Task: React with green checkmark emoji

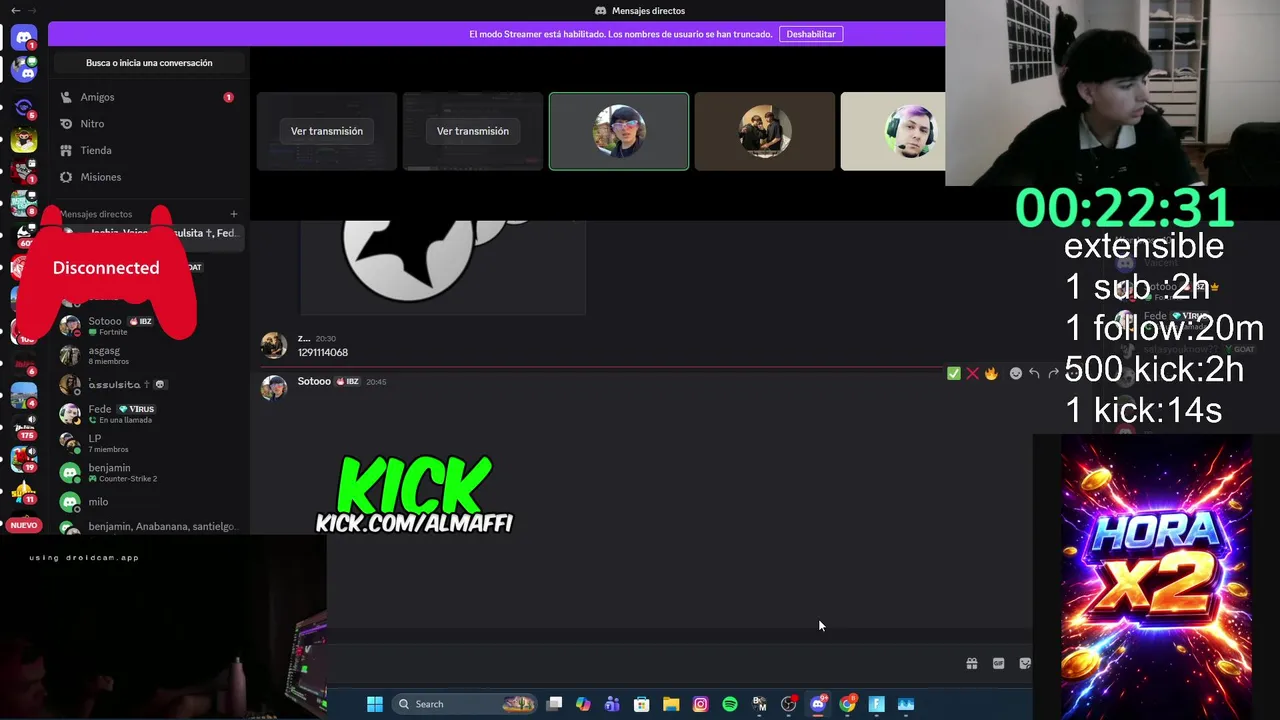Action: click(954, 373)
